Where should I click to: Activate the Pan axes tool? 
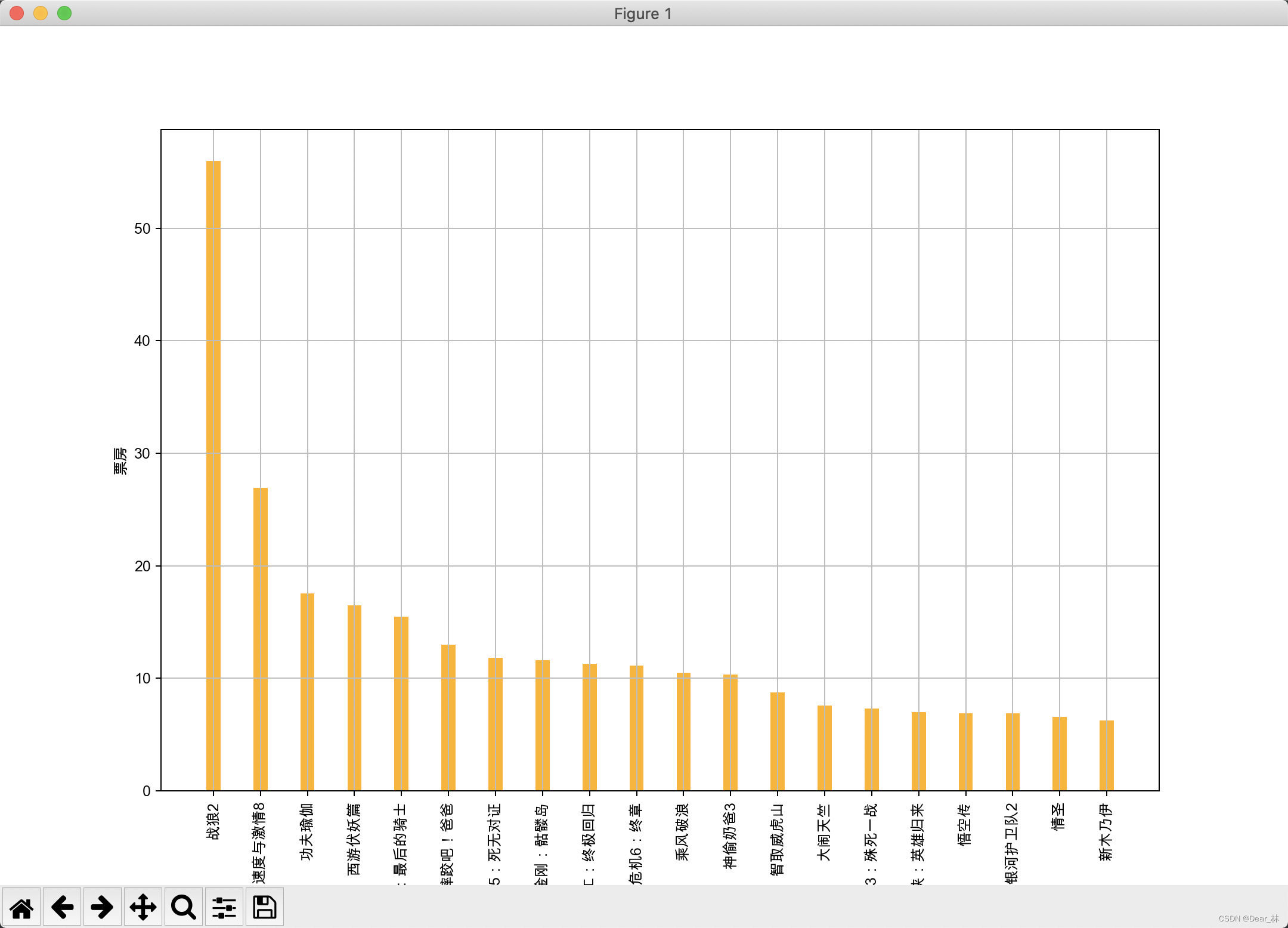[x=143, y=907]
